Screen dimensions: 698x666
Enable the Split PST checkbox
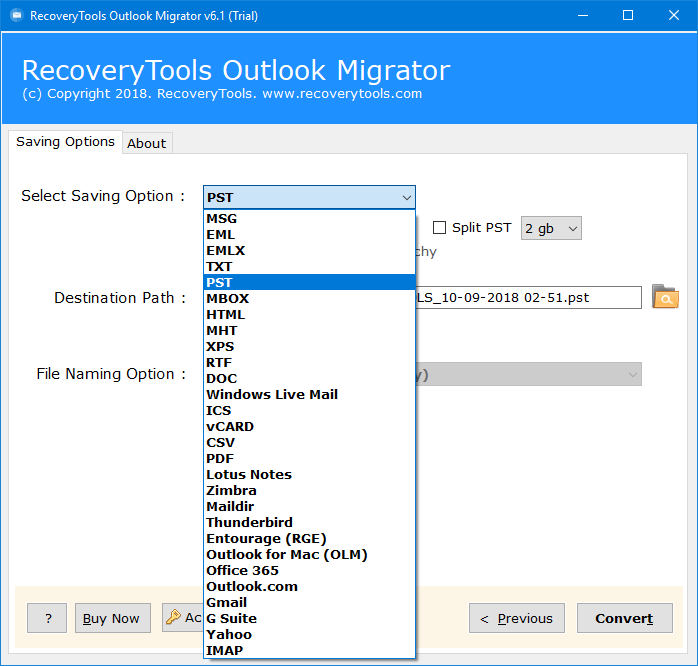tap(439, 227)
